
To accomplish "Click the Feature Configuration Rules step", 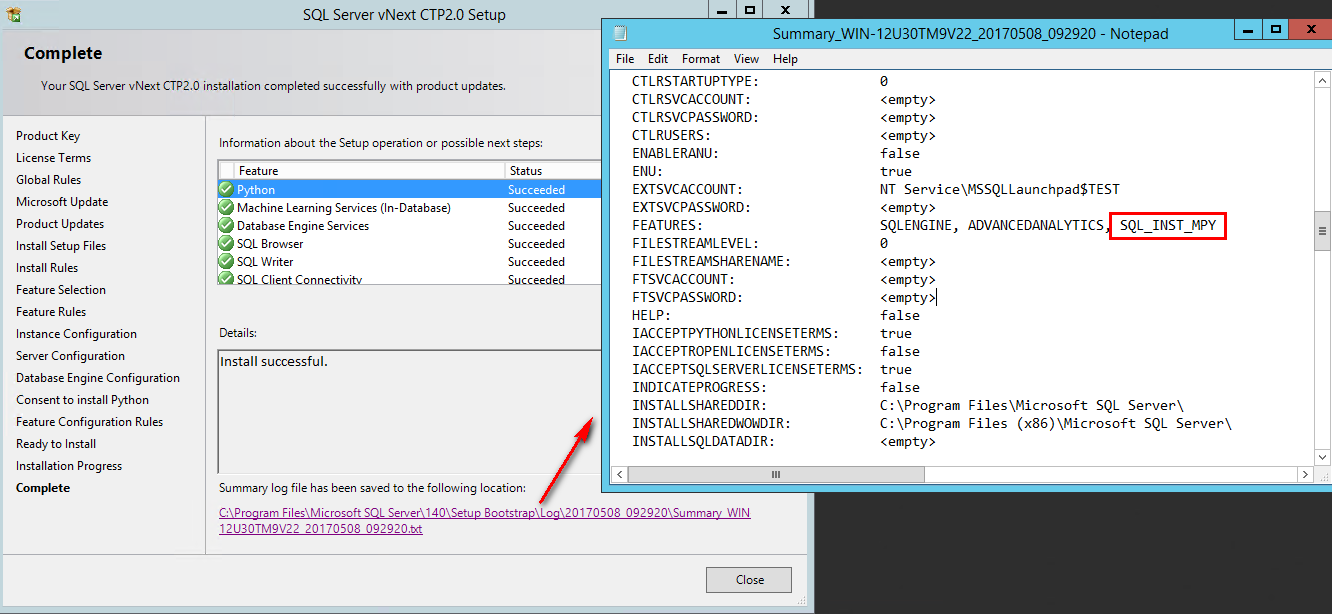I will 89,422.
